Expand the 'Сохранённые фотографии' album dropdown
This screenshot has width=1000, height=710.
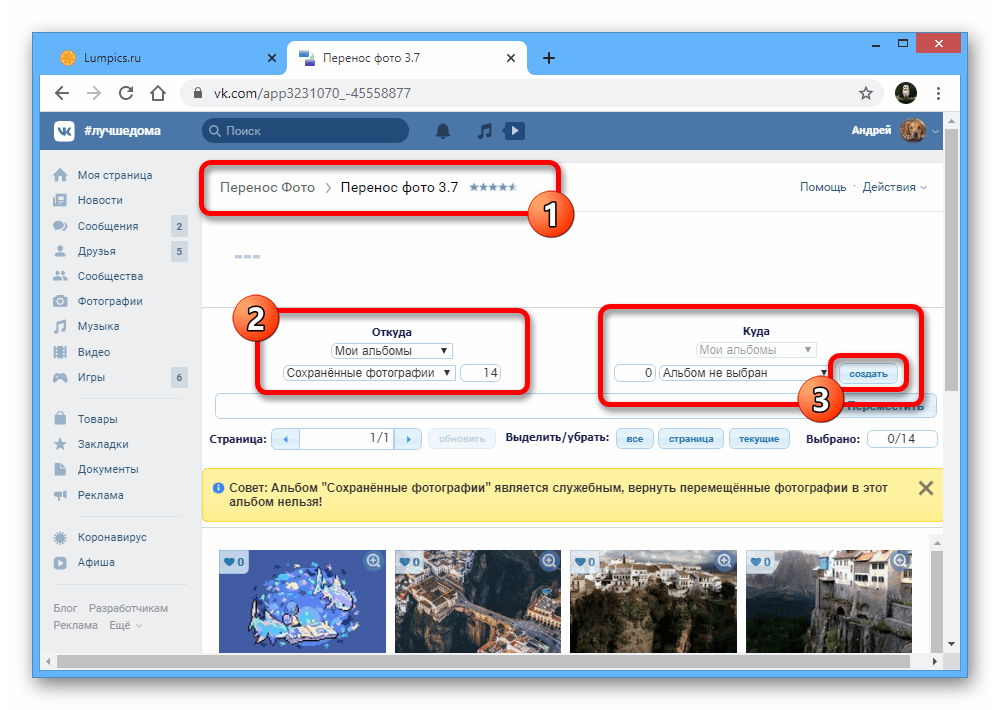click(x=369, y=373)
